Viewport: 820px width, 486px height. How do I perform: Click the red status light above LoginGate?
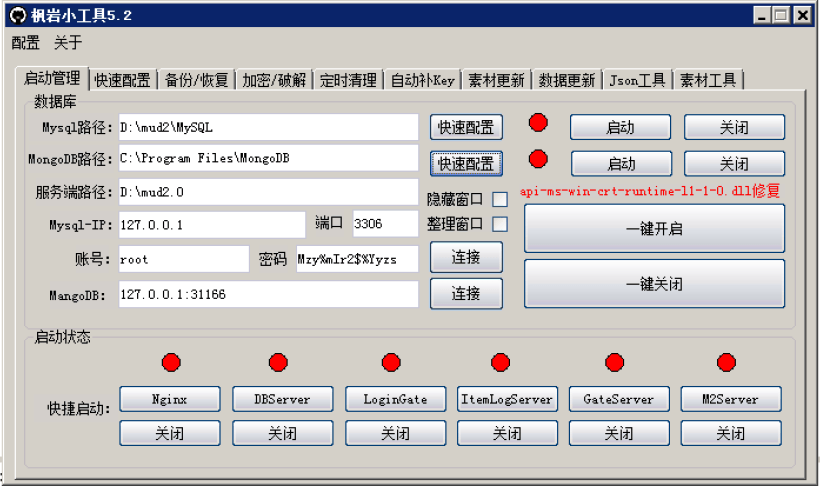pyautogui.click(x=391, y=362)
